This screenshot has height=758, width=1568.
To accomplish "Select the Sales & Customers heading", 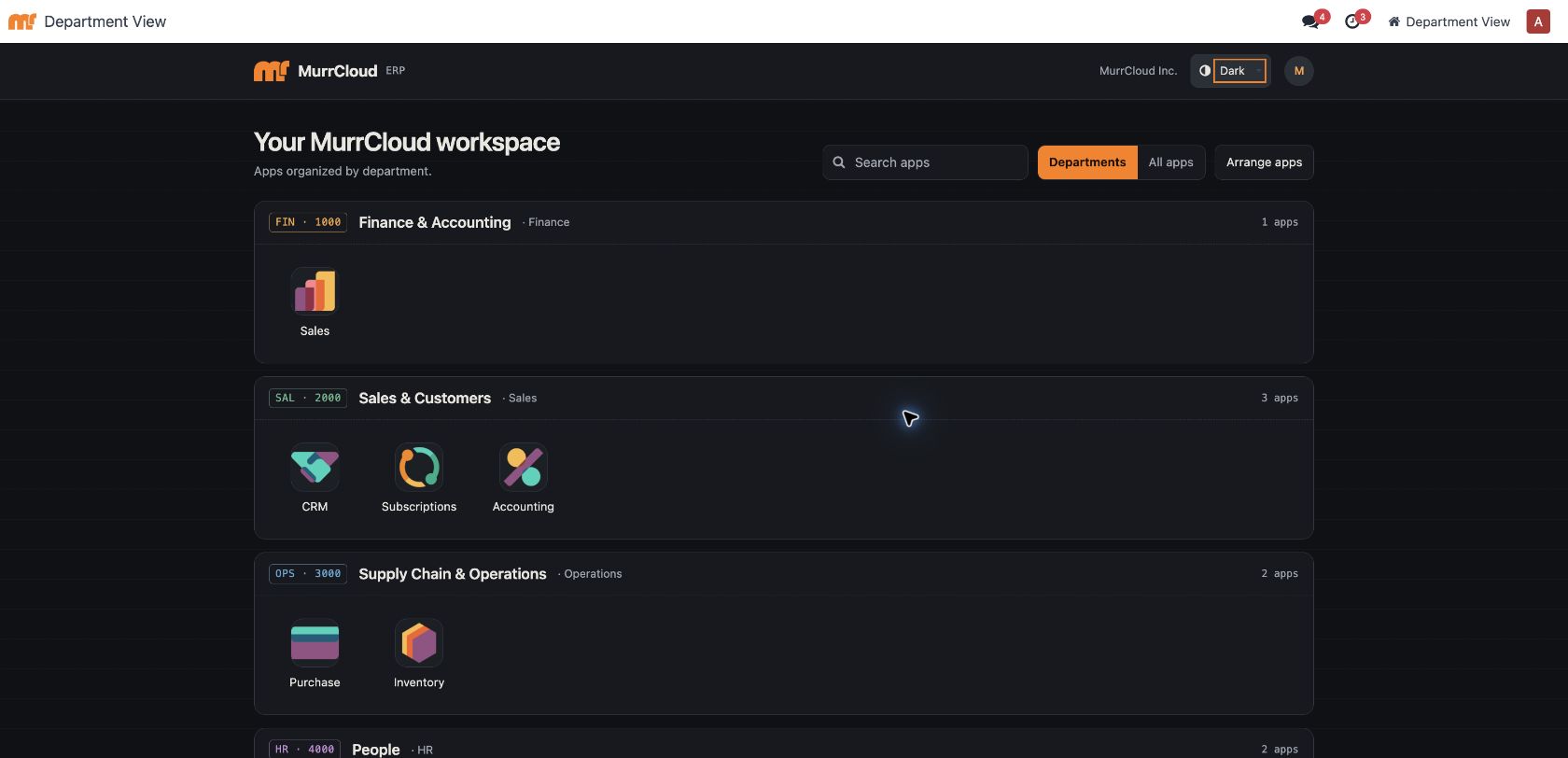I will click(425, 398).
